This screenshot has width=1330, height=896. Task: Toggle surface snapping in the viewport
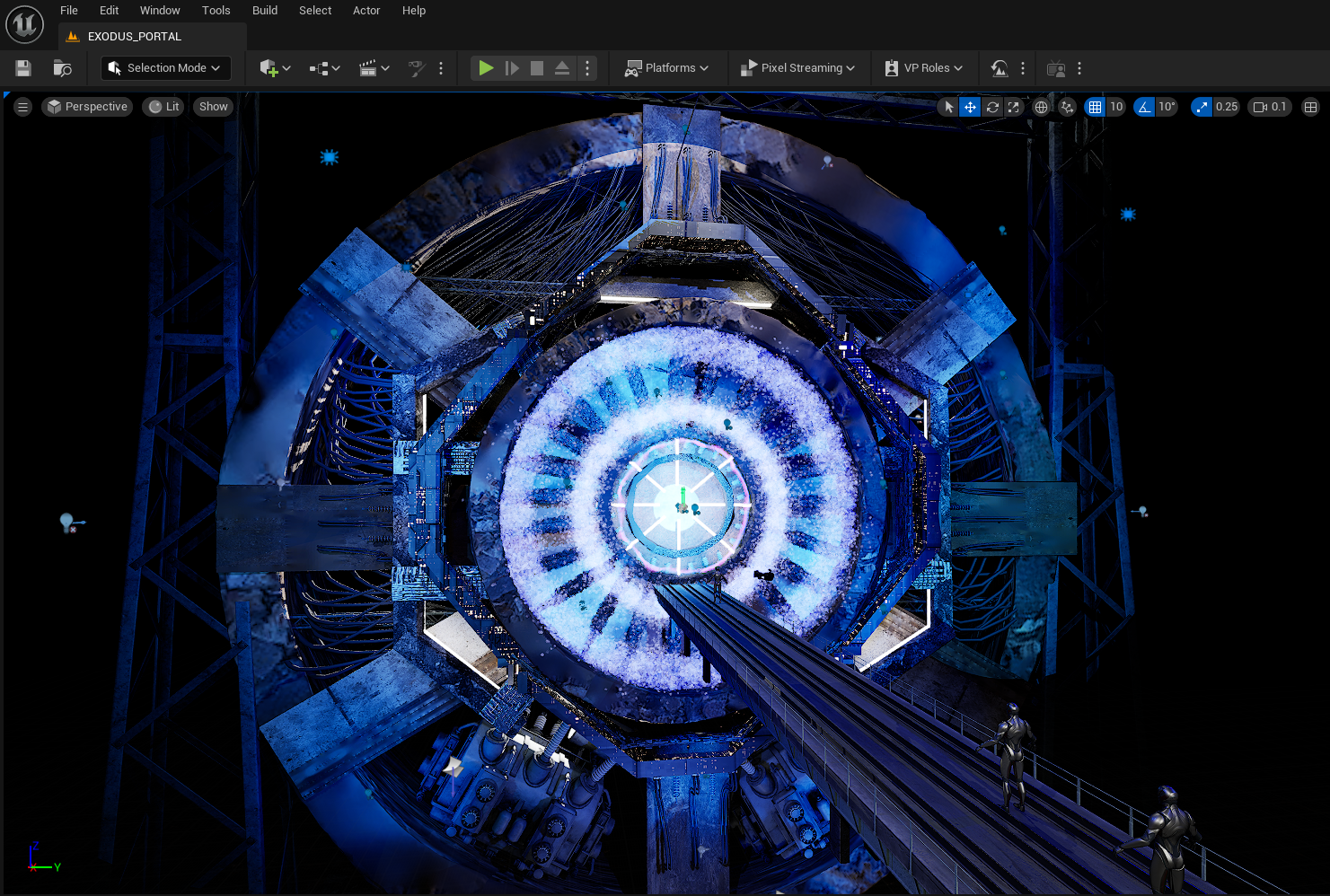(x=1067, y=106)
